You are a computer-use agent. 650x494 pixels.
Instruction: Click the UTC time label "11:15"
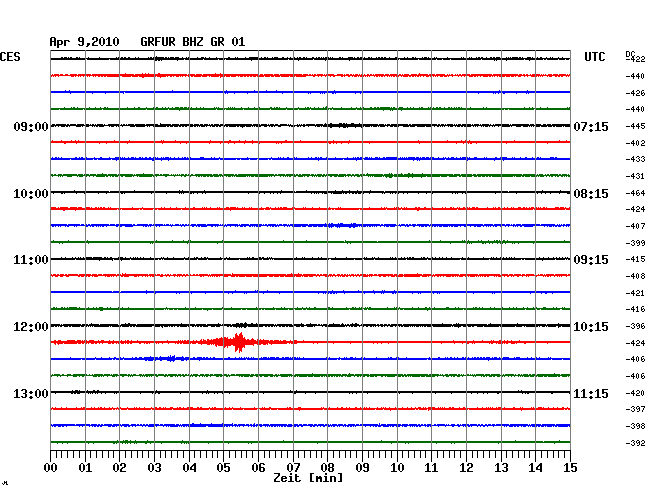(x=591, y=393)
